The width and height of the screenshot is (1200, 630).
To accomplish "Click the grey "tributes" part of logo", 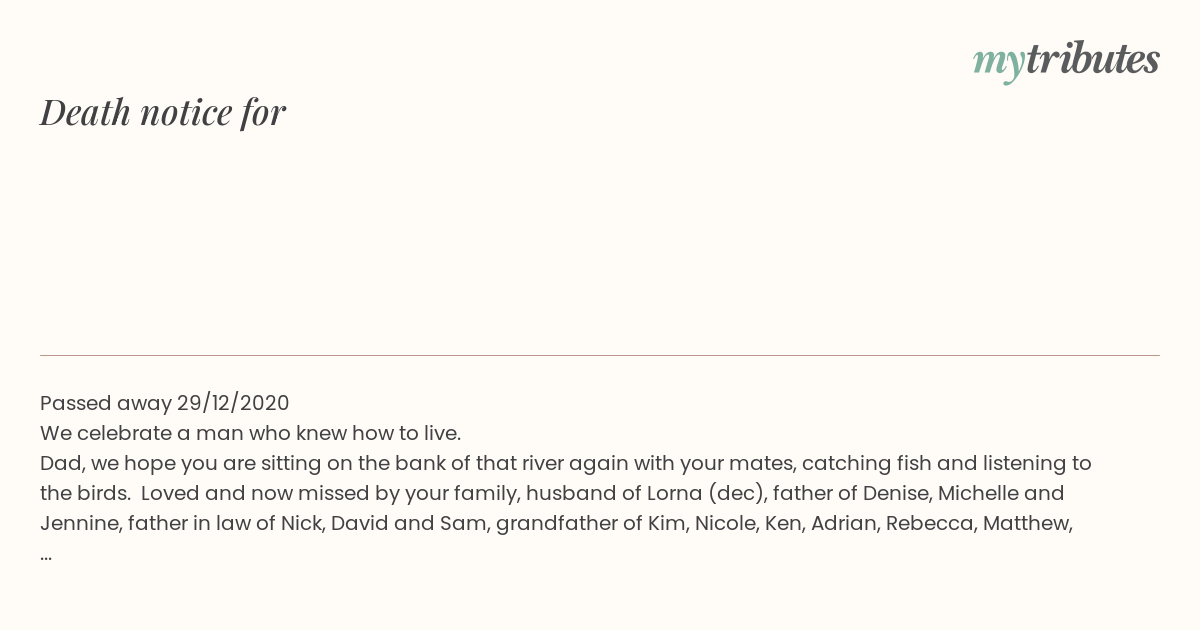I will coord(1092,59).
